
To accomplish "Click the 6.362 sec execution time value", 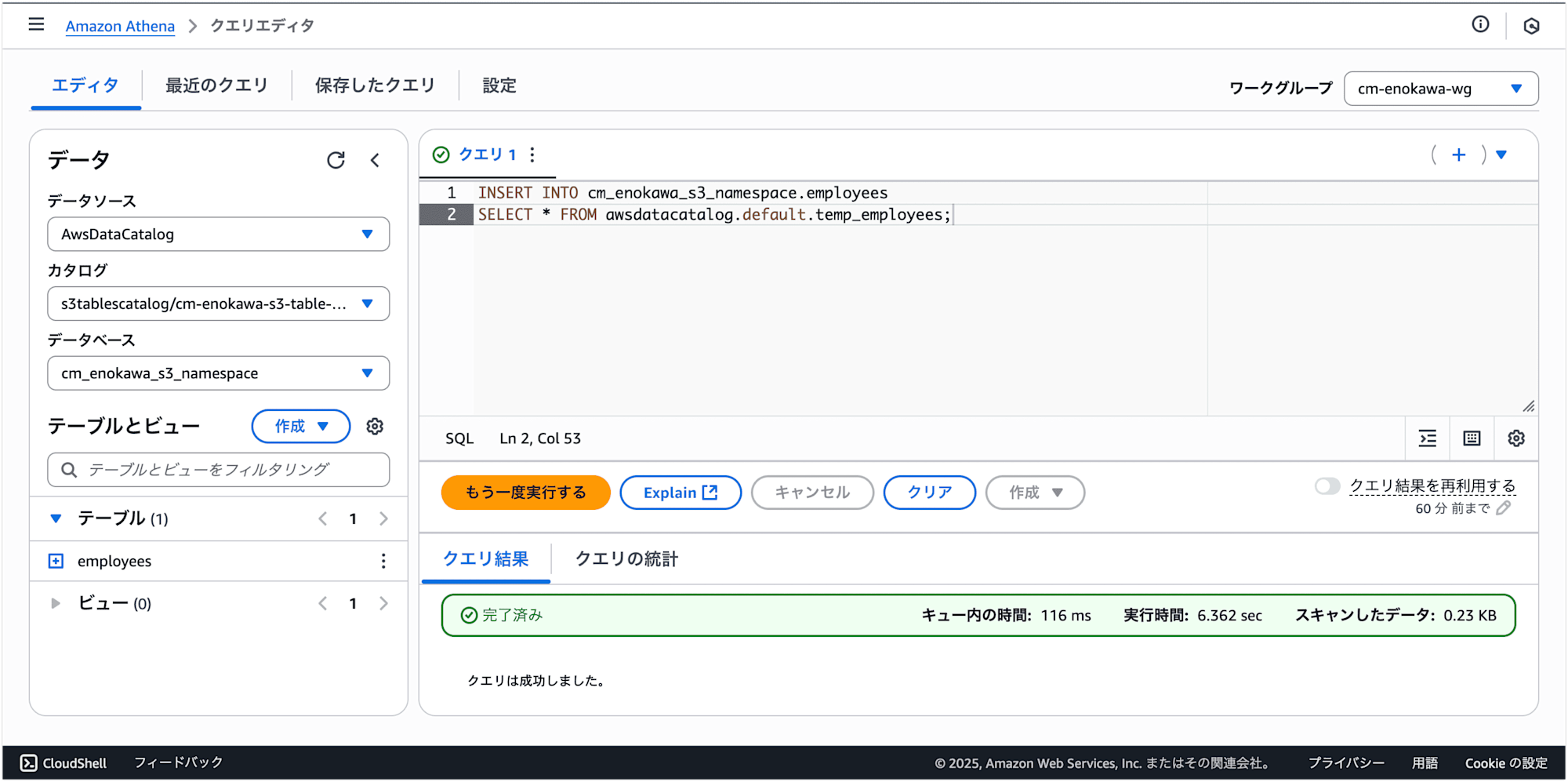I will coord(1229,616).
